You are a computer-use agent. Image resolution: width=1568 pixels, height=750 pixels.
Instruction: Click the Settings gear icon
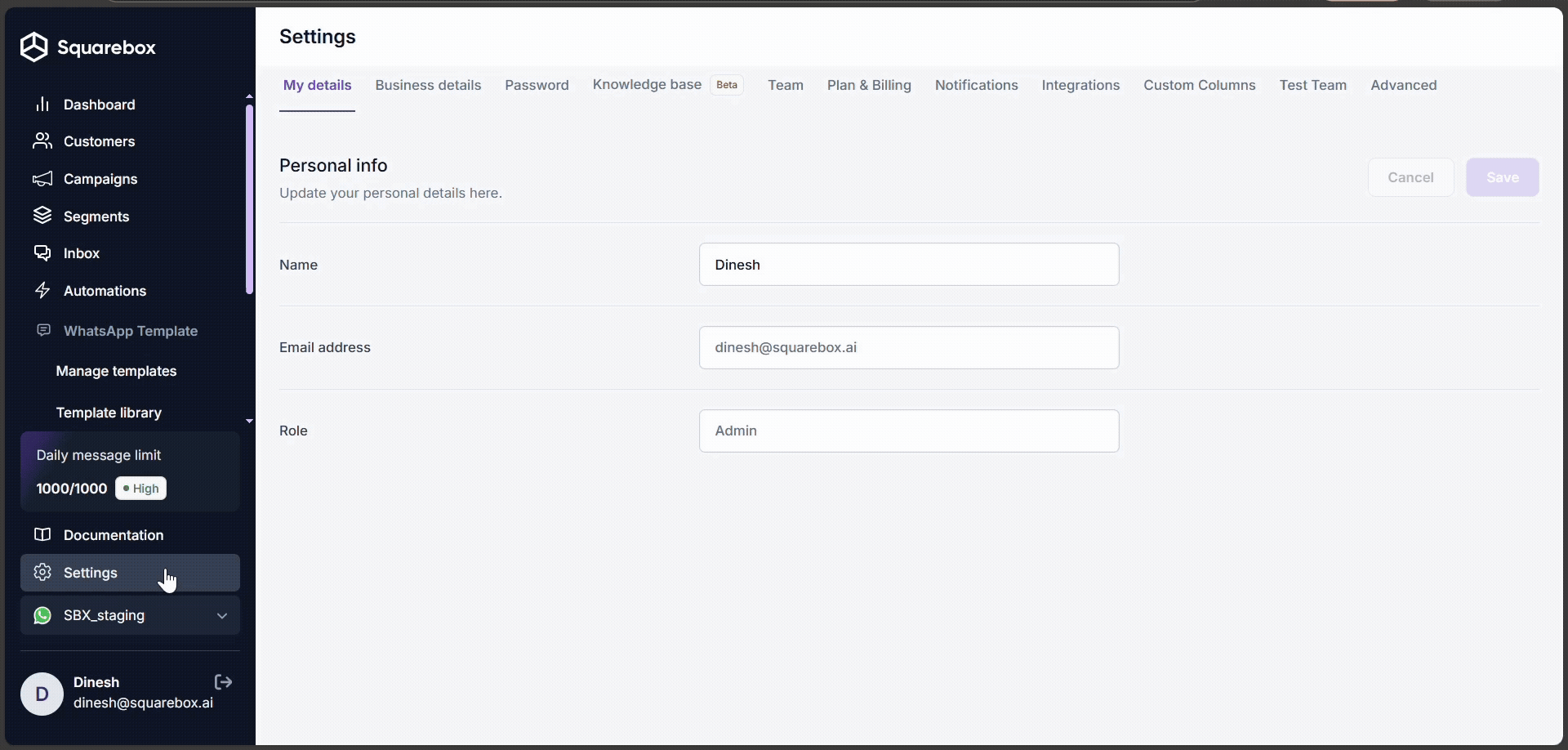pos(42,573)
